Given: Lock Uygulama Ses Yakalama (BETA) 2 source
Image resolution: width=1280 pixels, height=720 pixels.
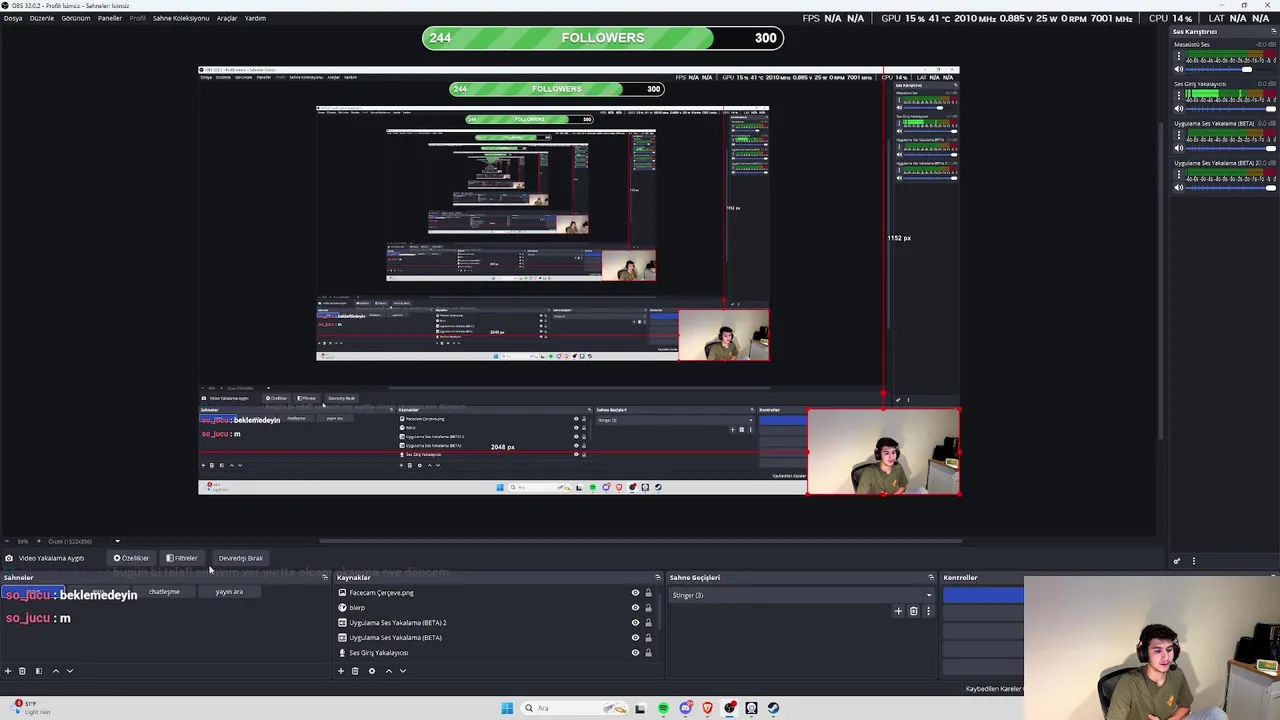Looking at the screenshot, I should (x=648, y=623).
